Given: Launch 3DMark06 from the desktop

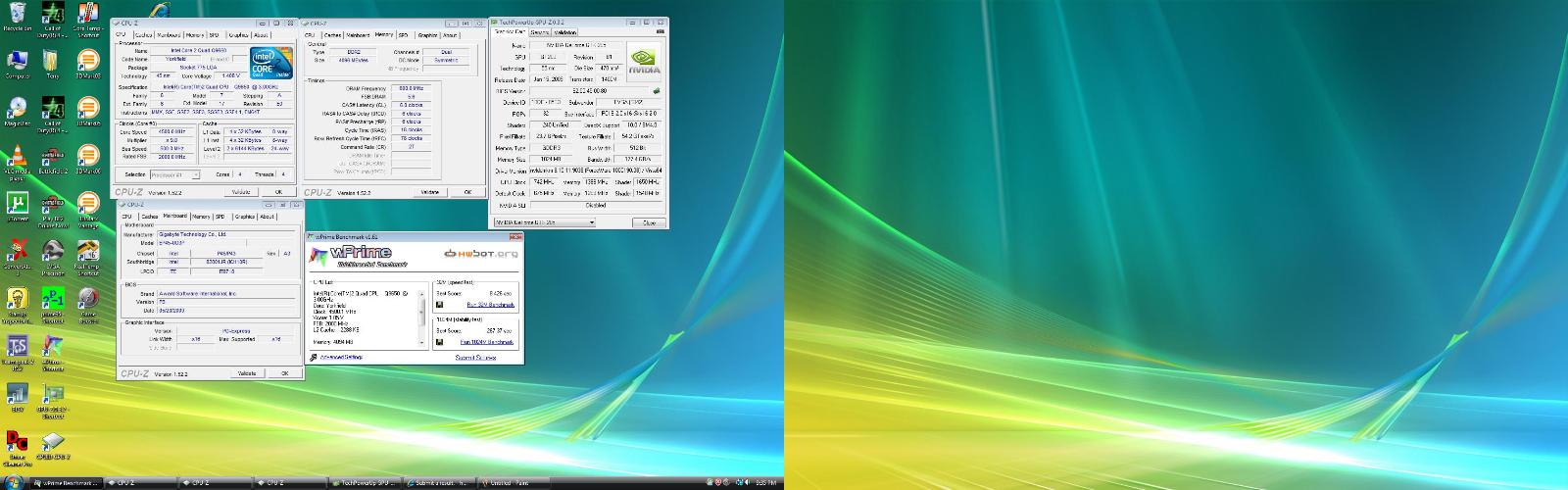Looking at the screenshot, I should coord(87,159).
